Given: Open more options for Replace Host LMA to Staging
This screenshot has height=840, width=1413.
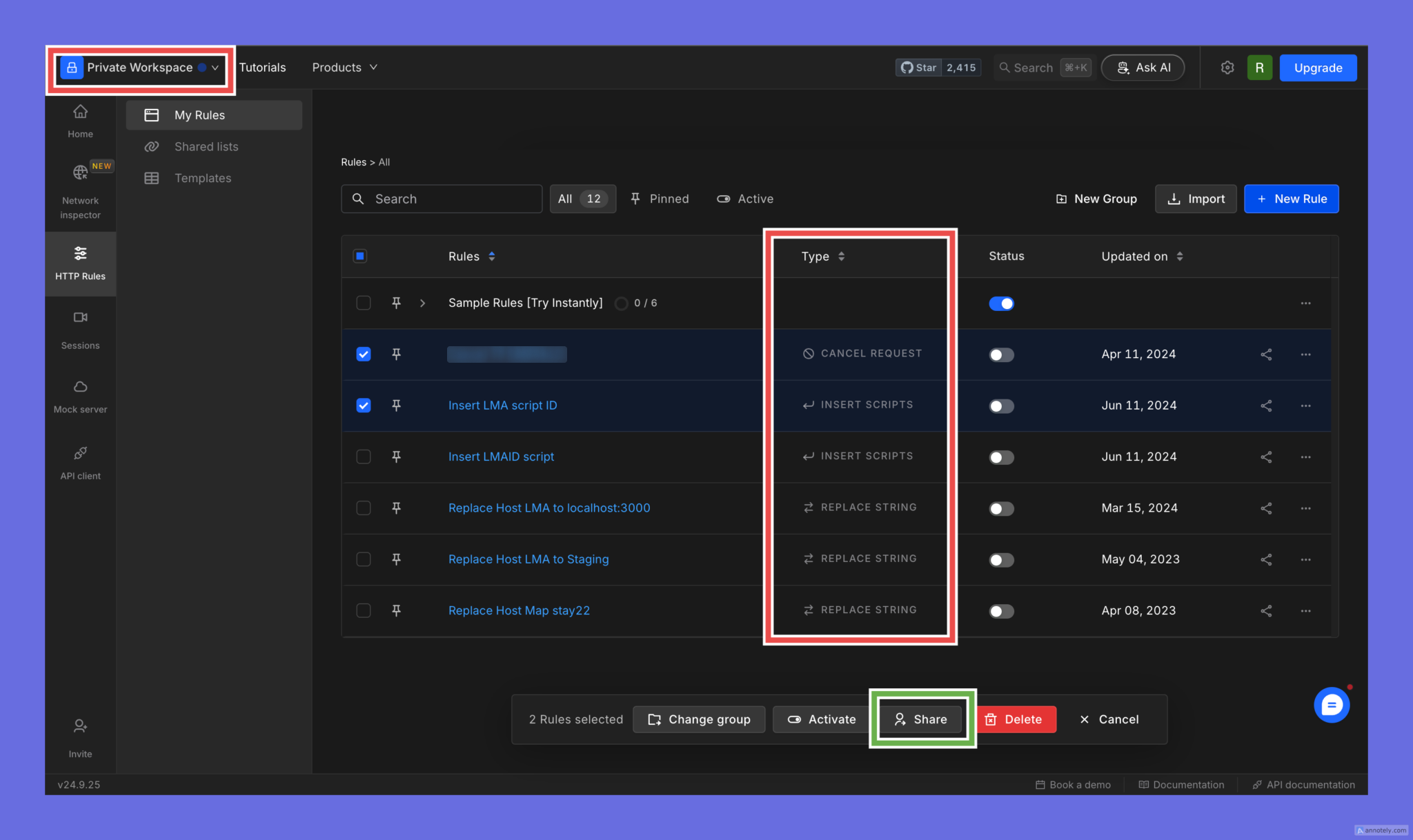Looking at the screenshot, I should 1305,559.
